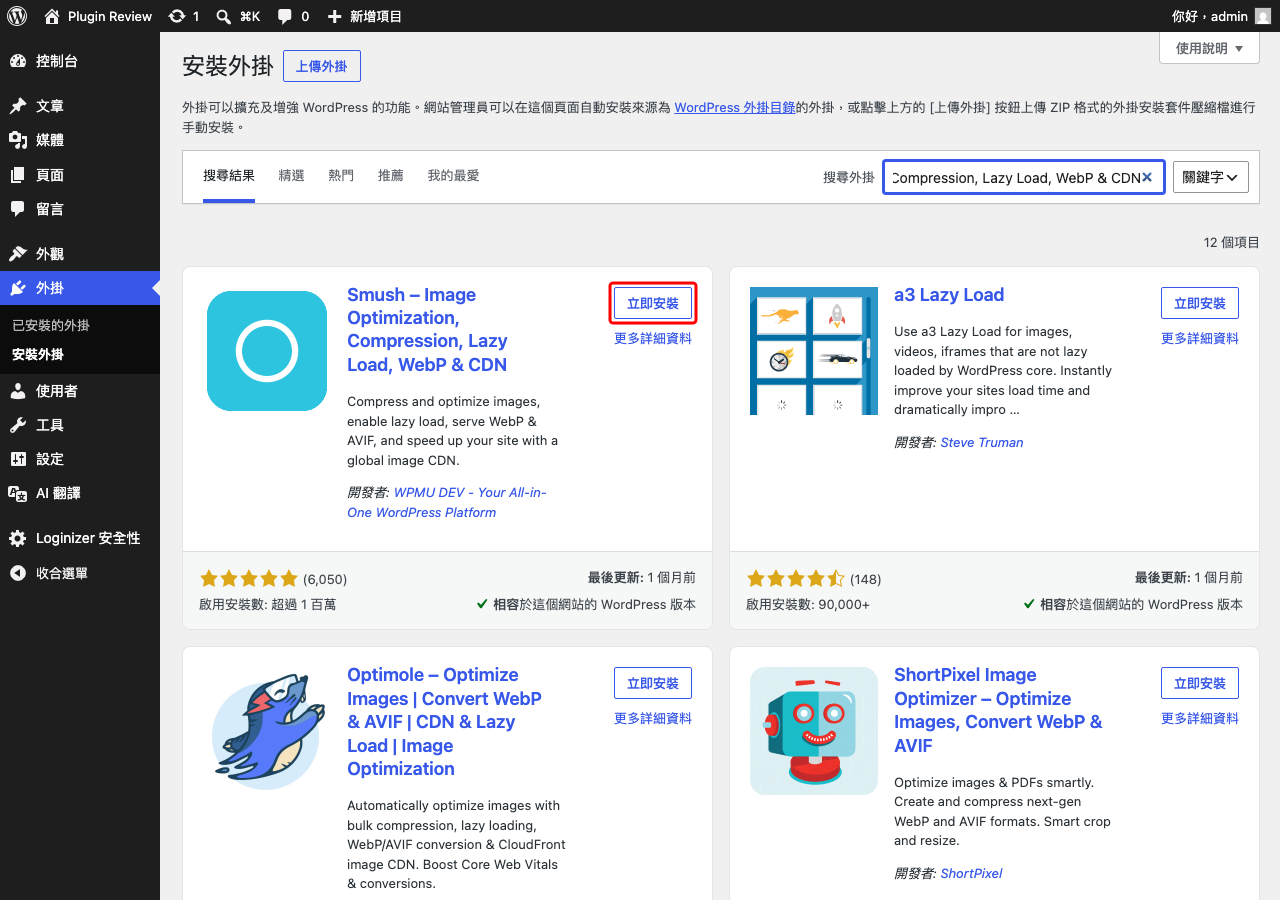Click a3 Lazy Load 啟用安裝數: 90,000+ text
The width and height of the screenshot is (1280, 900).
(808, 604)
